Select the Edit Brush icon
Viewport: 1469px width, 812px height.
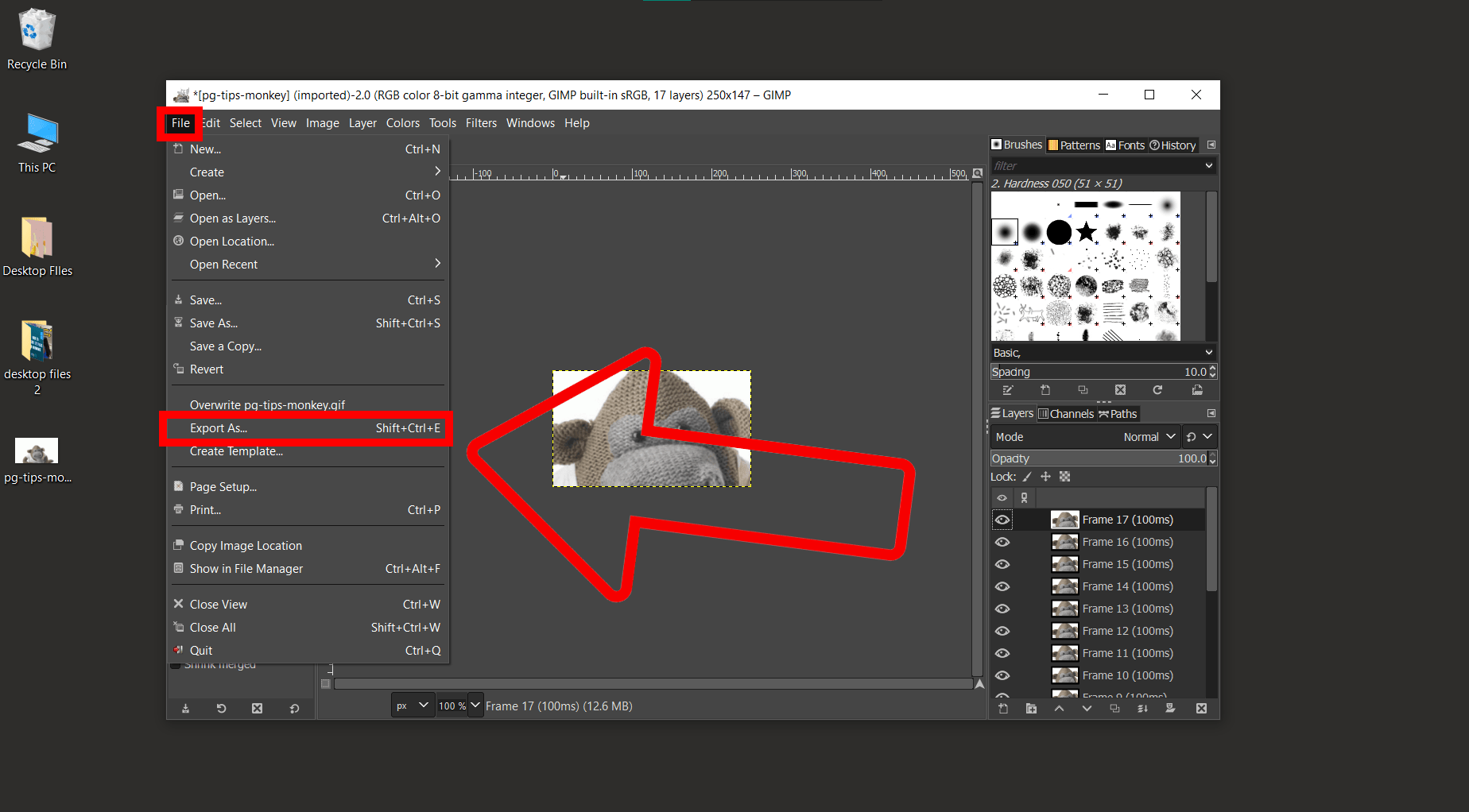tap(1008, 390)
